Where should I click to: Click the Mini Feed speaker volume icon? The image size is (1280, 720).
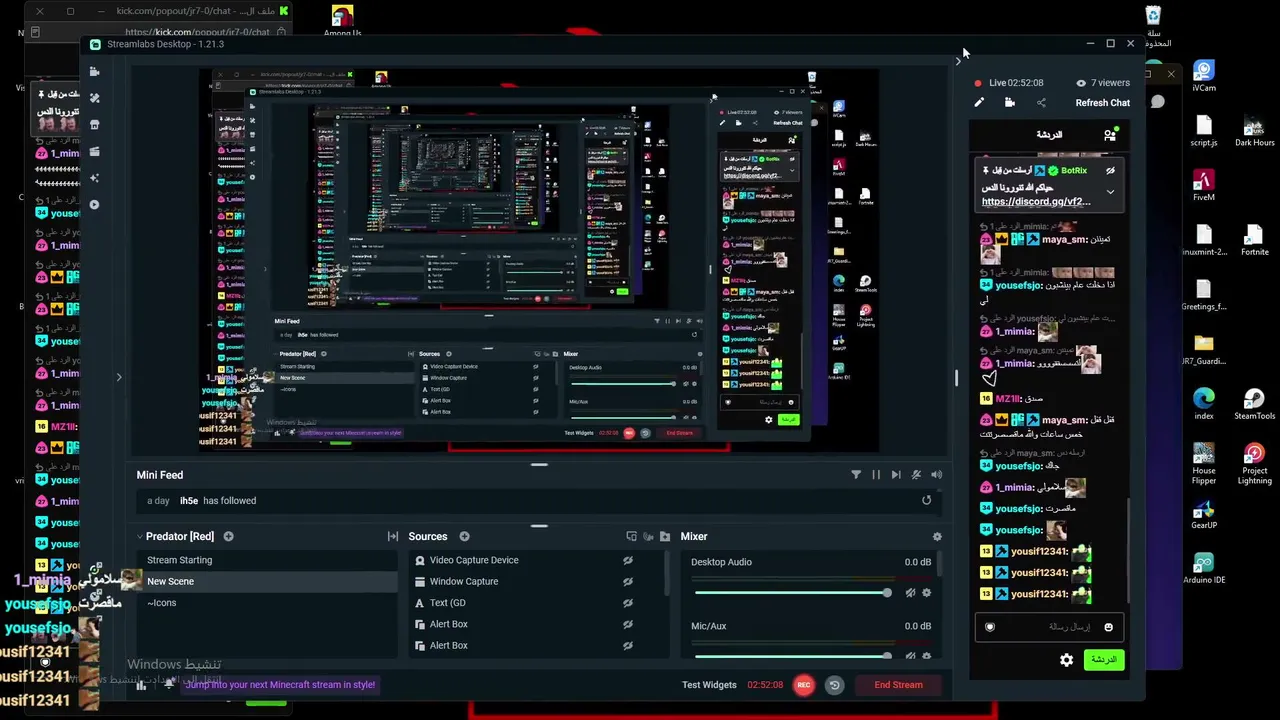point(936,475)
